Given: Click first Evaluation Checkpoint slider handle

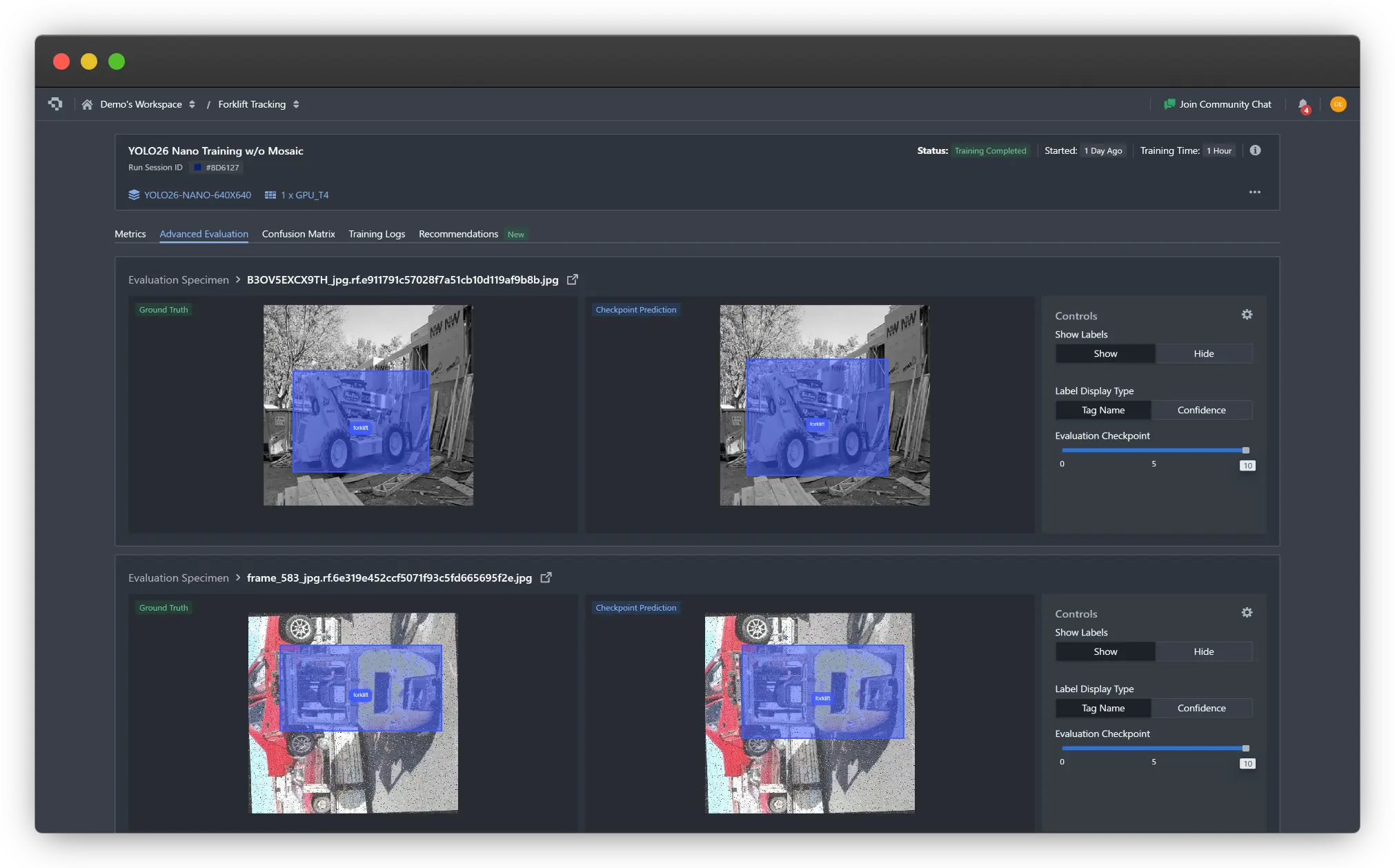Looking at the screenshot, I should point(1245,451).
